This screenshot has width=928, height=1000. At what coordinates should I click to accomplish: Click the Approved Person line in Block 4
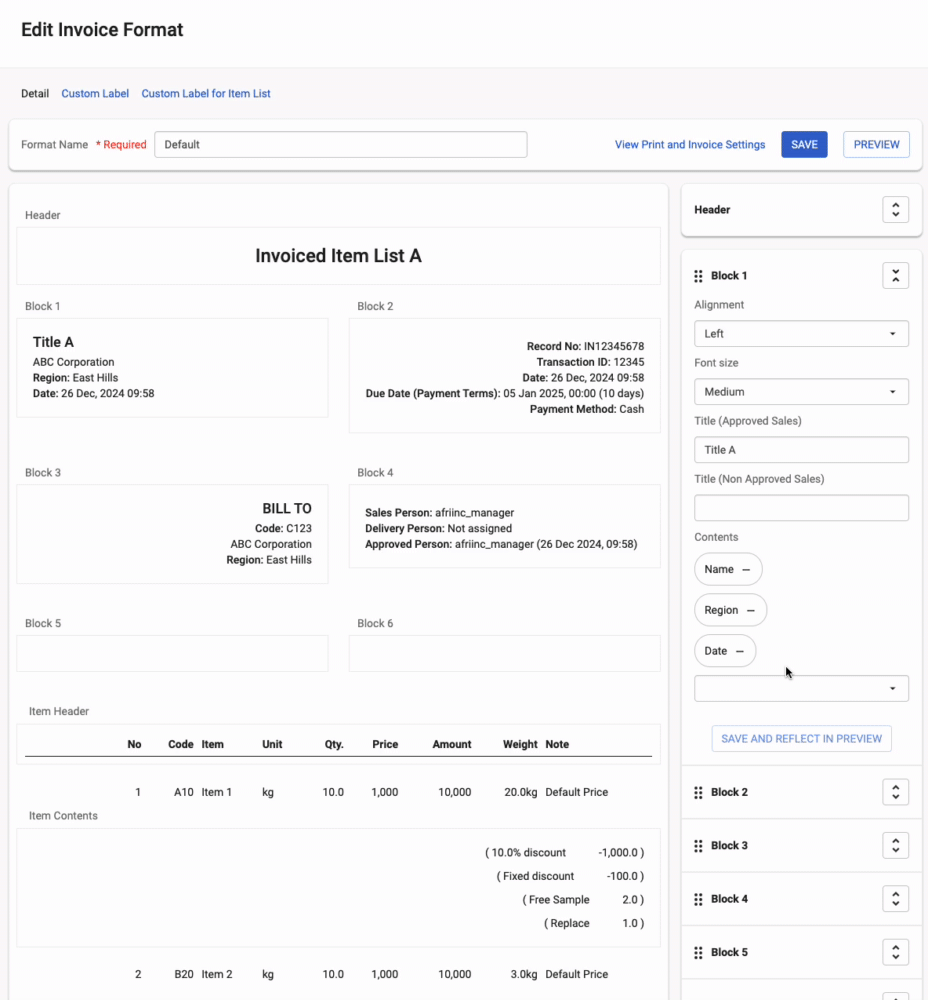(x=501, y=544)
